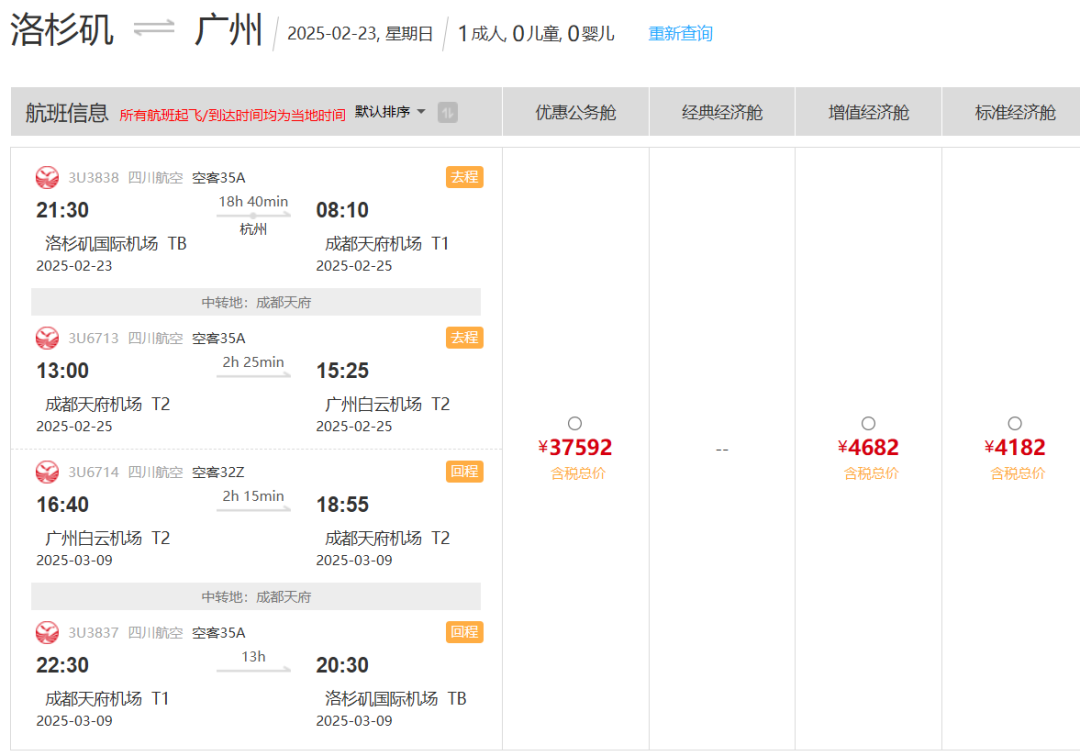This screenshot has width=1080, height=756.
Task: Click the Sichuan Airlines logo for 3U3837
Action: pyautogui.click(x=47, y=633)
